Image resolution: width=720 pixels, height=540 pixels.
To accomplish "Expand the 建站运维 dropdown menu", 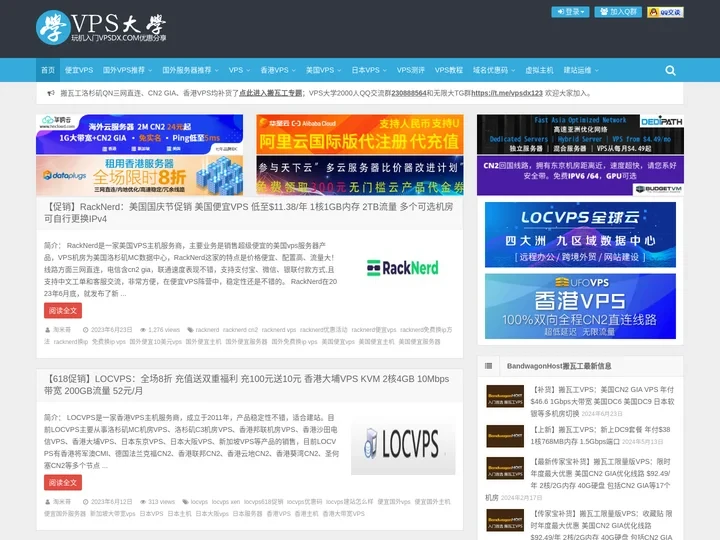I will (581, 70).
